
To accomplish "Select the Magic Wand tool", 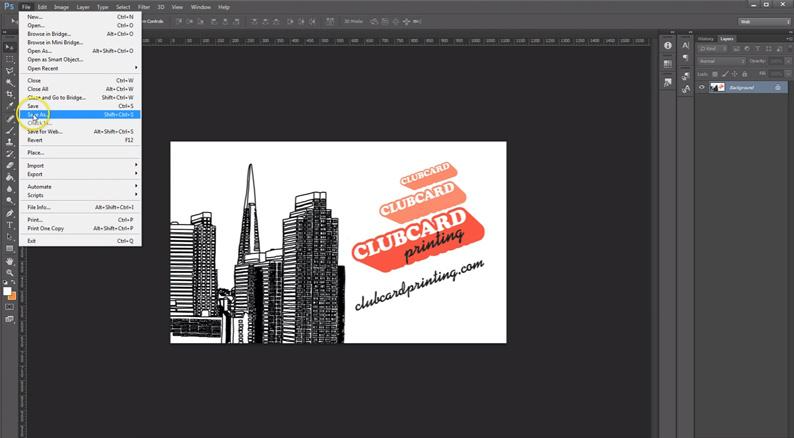I will click(x=10, y=83).
